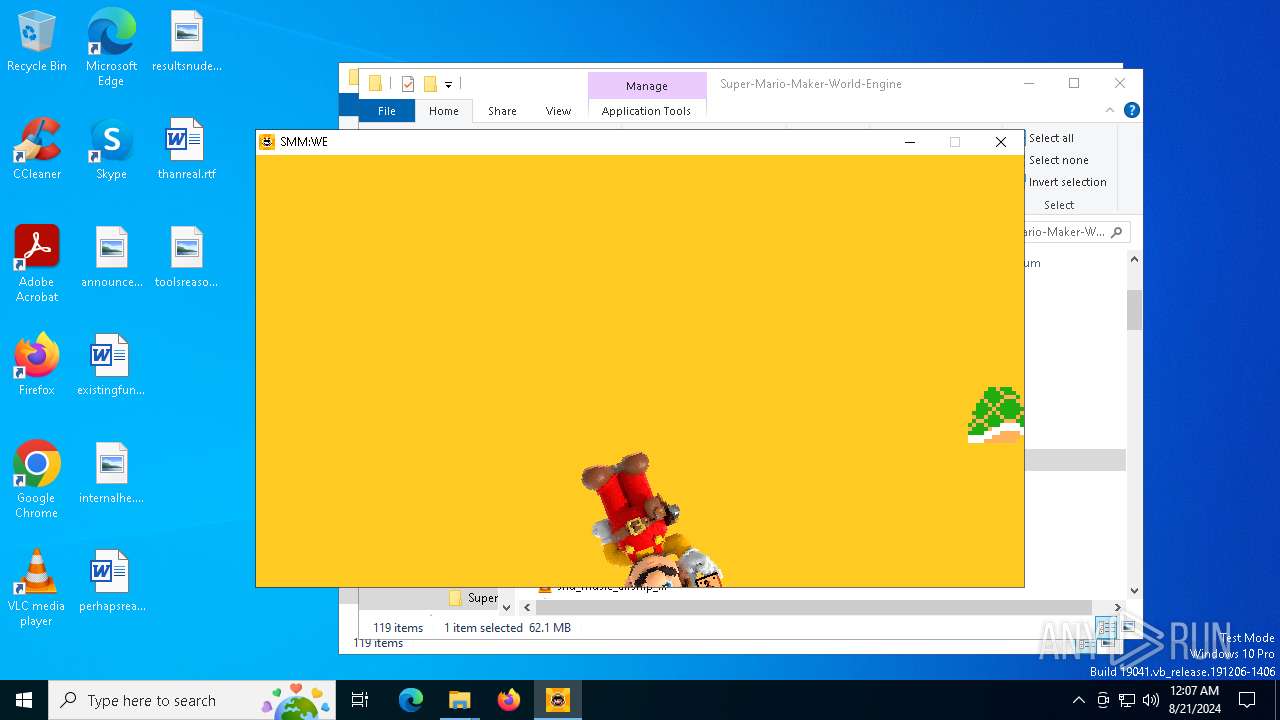Launch Firefox from the desktop shortcut
This screenshot has width=1280, height=720.
pyautogui.click(x=37, y=365)
